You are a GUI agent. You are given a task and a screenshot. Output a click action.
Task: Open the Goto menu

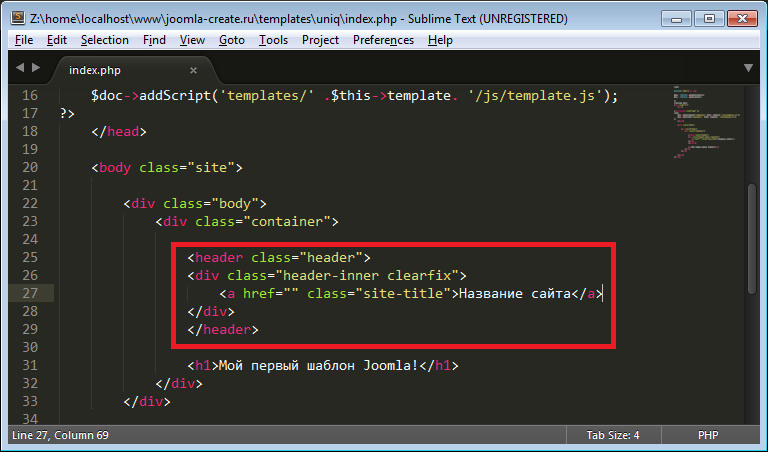tap(231, 40)
